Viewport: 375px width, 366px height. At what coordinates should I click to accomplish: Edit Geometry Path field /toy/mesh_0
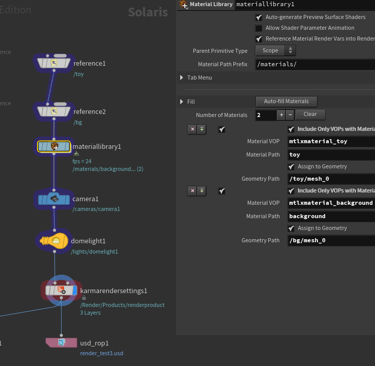point(331,179)
